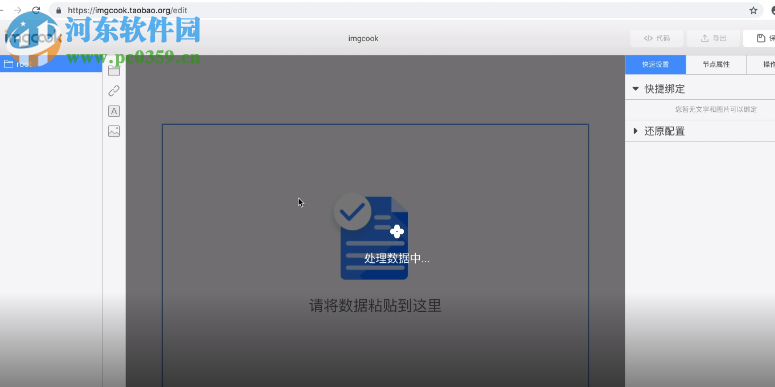Click the 处理数据中... status text

pyautogui.click(x=397, y=258)
